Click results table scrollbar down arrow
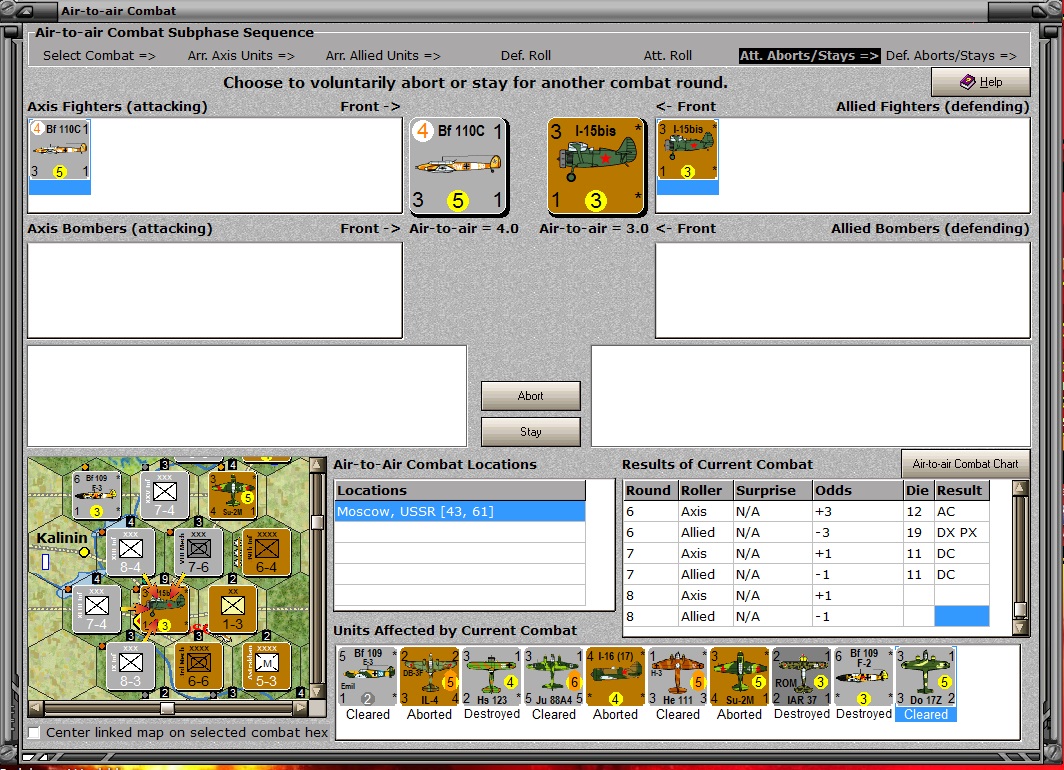The image size is (1064, 770). point(1020,627)
